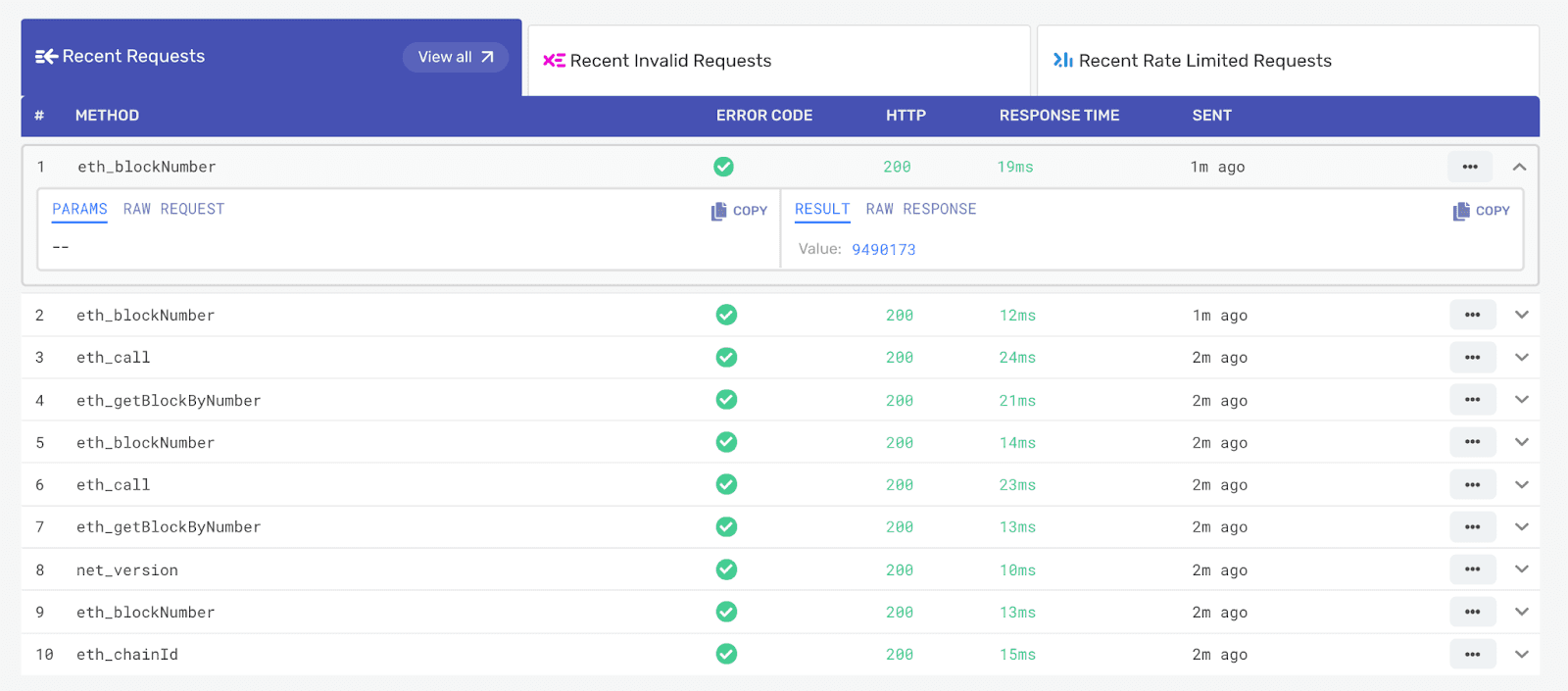This screenshot has width=1568, height=691.
Task: Select the RAW RESPONSE tab
Action: pos(920,209)
